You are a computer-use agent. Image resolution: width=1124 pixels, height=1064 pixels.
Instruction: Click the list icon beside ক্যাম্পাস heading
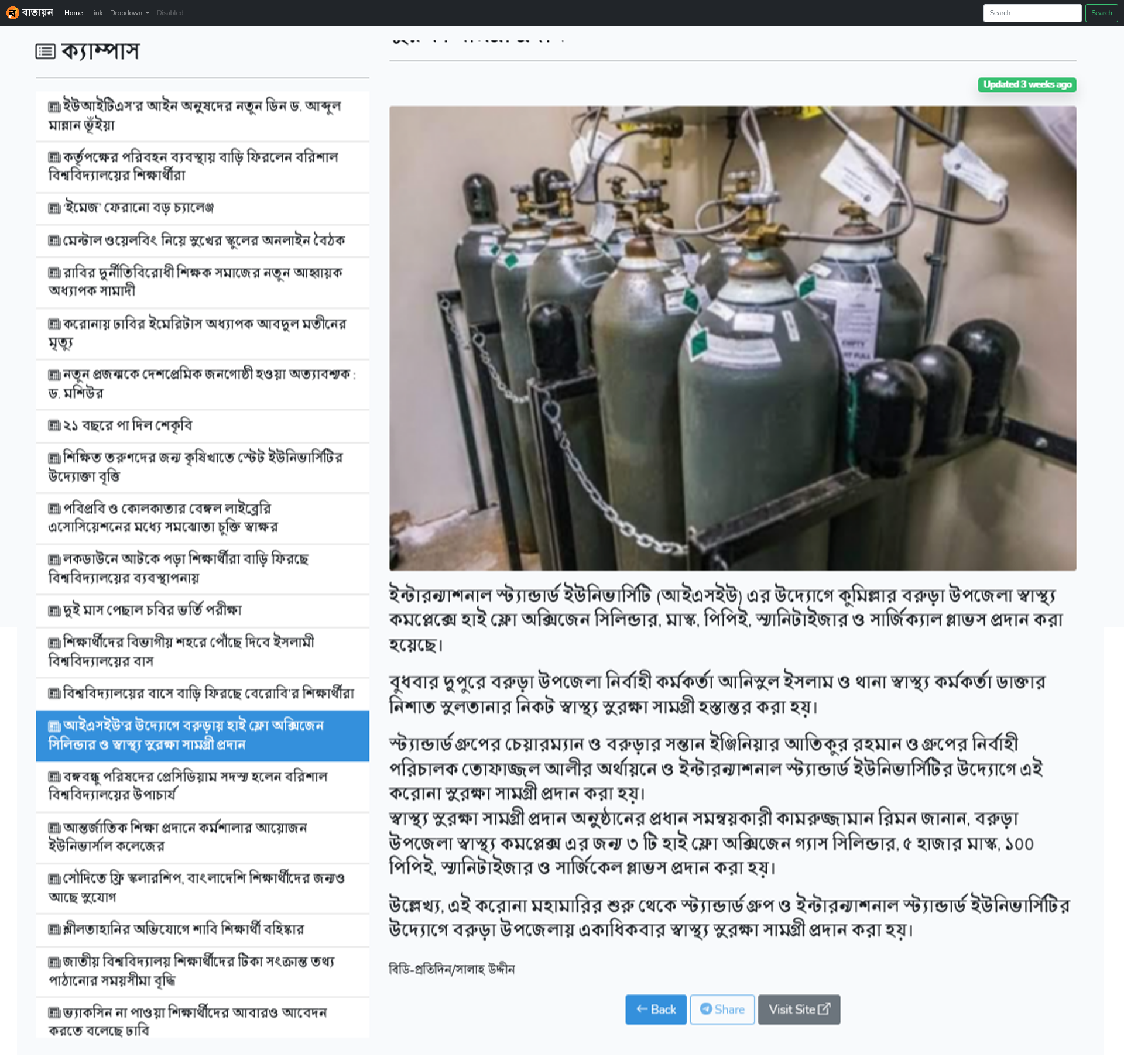(46, 52)
